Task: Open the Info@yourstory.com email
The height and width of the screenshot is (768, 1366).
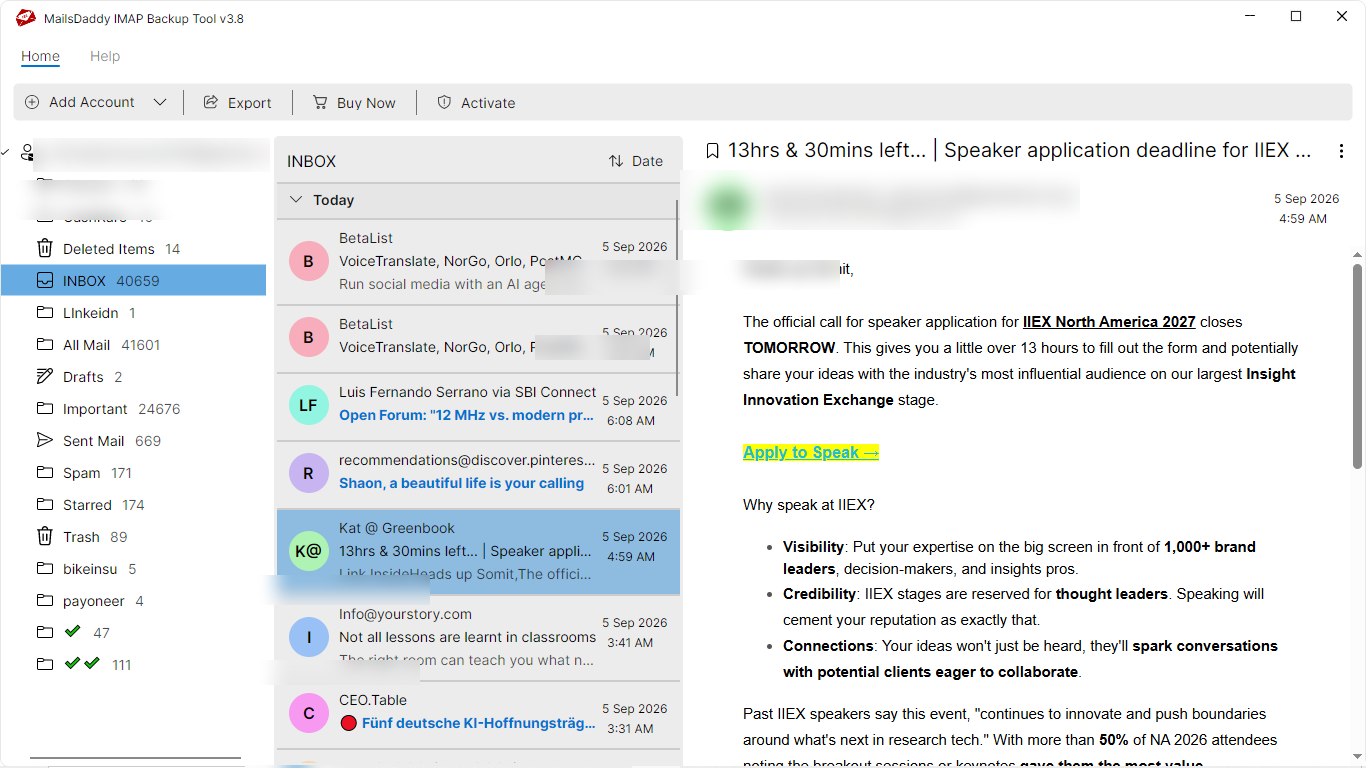Action: [x=478, y=638]
